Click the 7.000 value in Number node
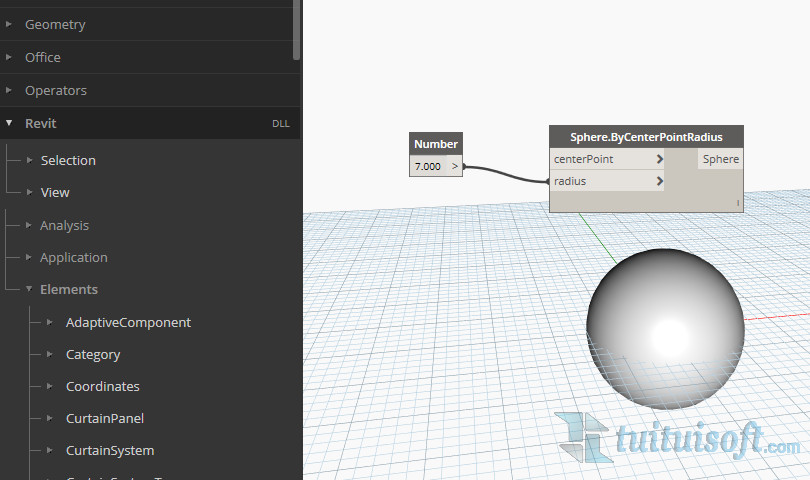810x480 pixels. (x=428, y=167)
